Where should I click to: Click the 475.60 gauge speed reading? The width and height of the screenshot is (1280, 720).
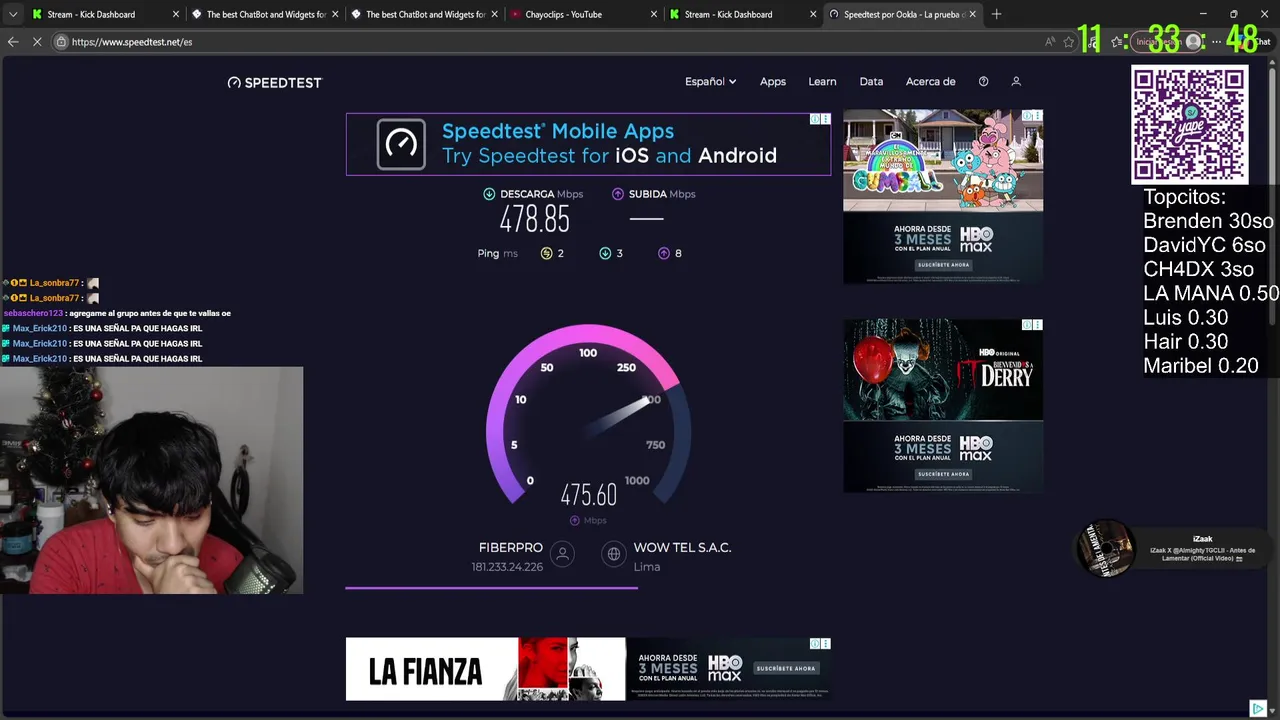[588, 495]
